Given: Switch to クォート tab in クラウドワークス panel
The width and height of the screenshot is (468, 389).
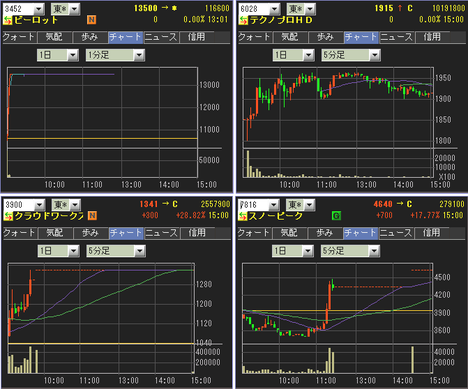Looking at the screenshot, I should coord(20,233).
